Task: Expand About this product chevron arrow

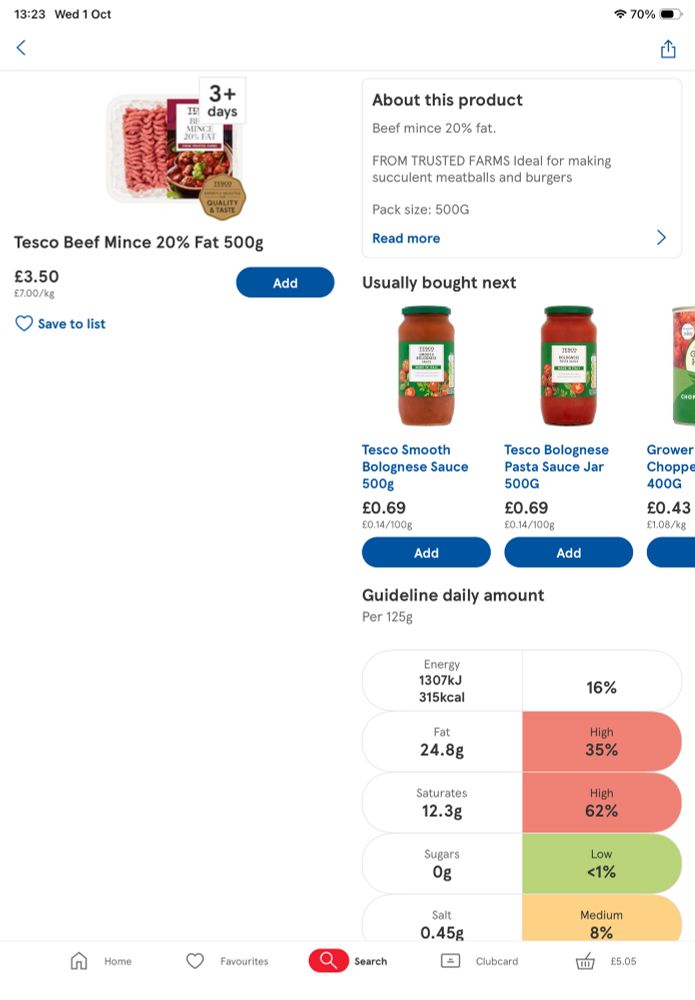Action: [x=661, y=238]
